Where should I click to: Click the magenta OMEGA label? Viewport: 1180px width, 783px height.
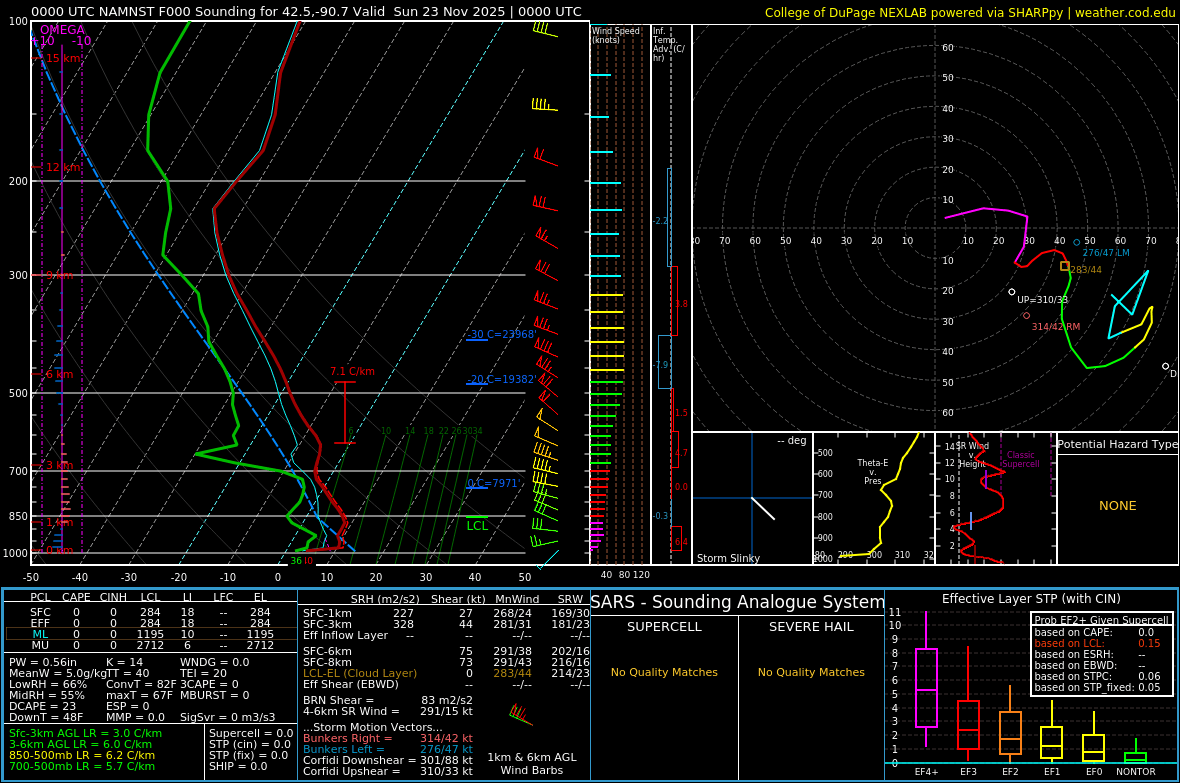tap(62, 30)
